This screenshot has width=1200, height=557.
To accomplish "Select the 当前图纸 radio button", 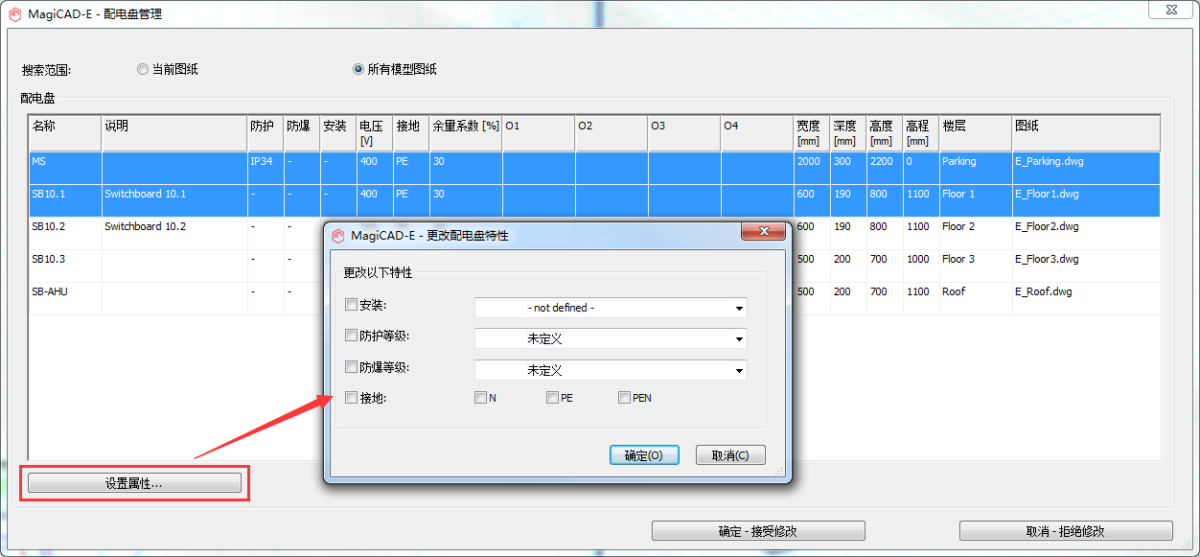I will point(143,70).
